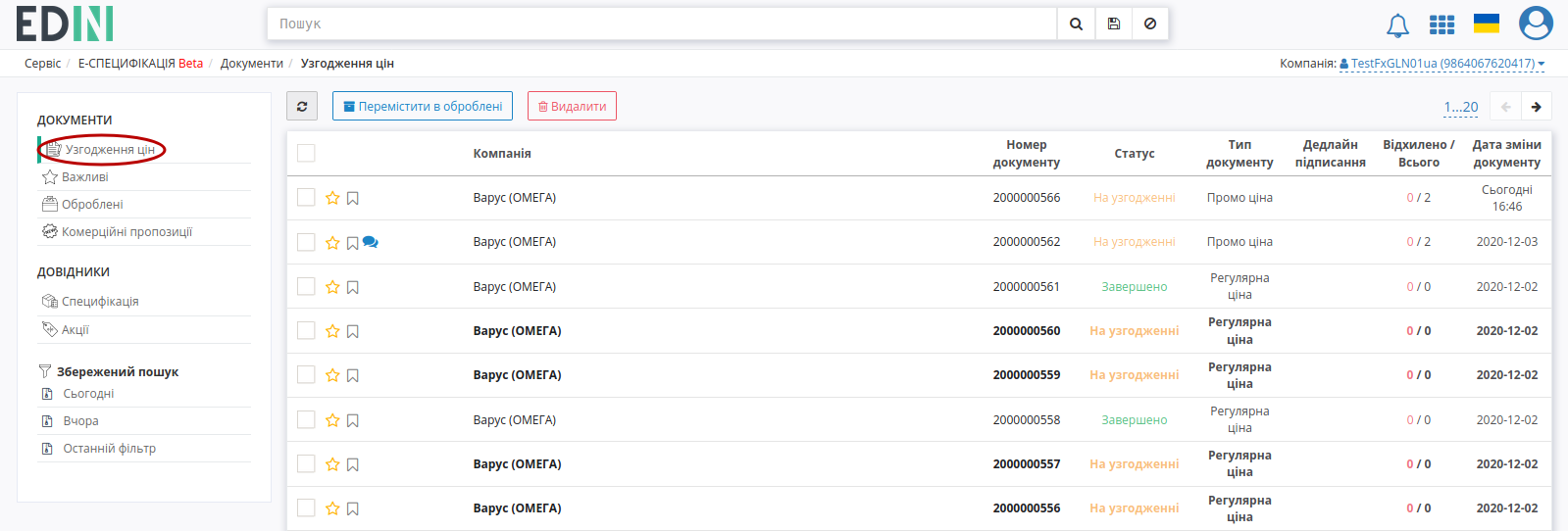Open the notifications bell
Screen dimensions: 1568x531
point(1397,25)
